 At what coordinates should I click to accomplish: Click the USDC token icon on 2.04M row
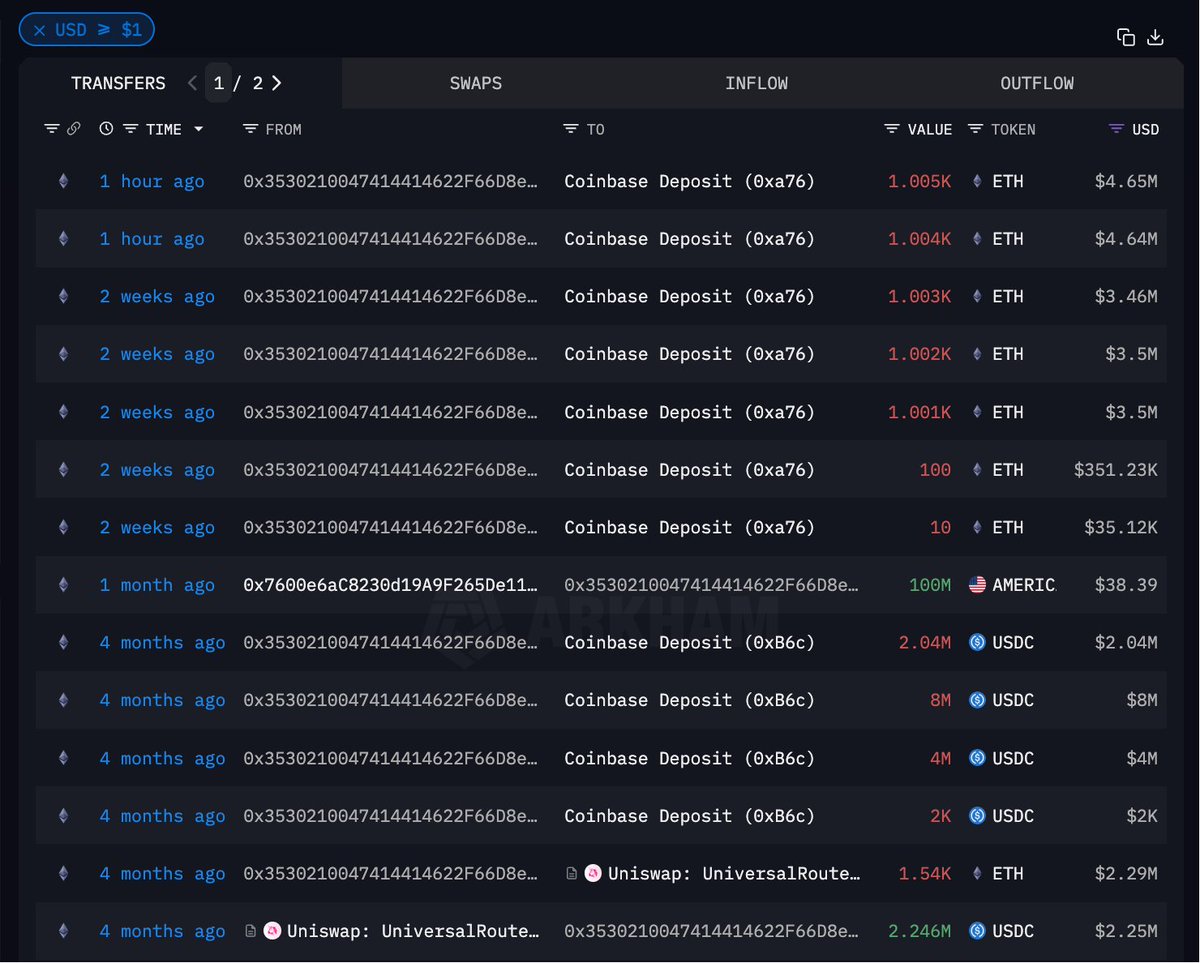pyautogui.click(x=978, y=643)
